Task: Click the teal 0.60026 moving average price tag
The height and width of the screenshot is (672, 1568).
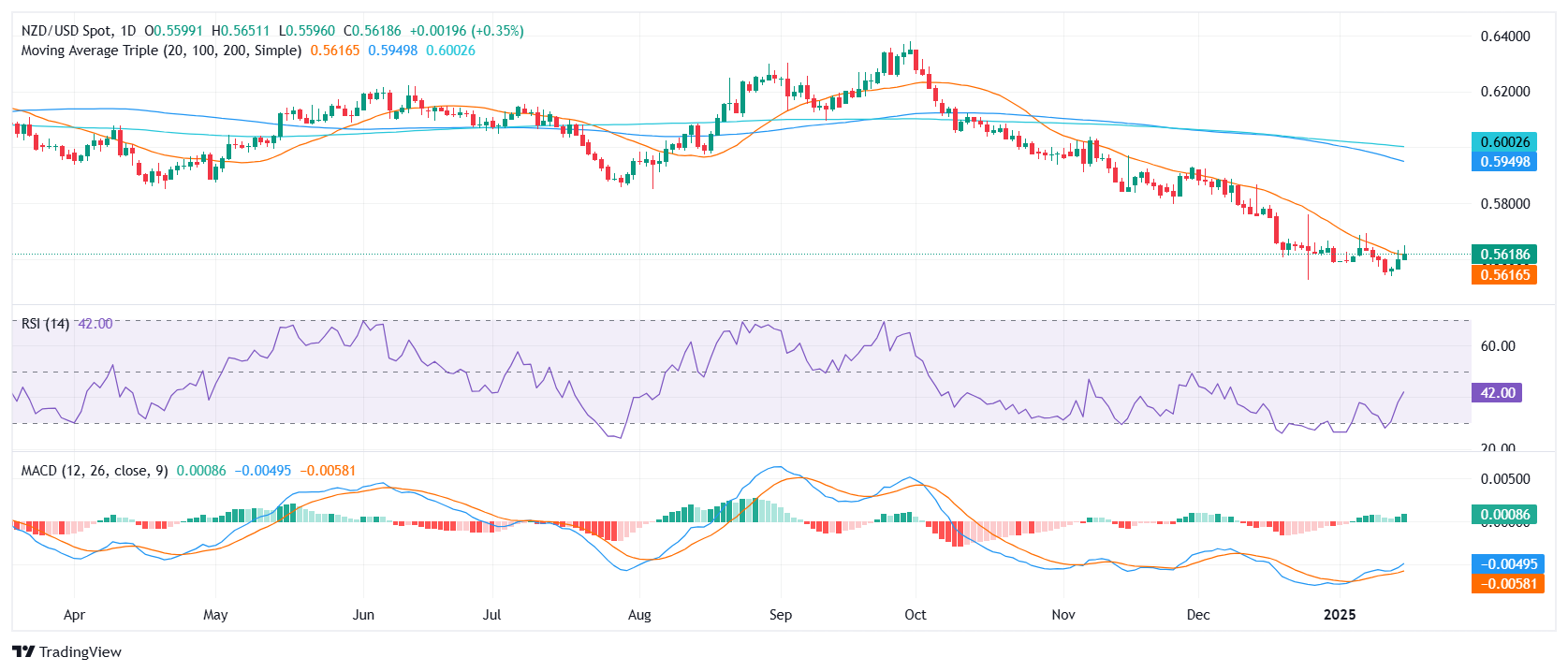Action: pos(1504,142)
